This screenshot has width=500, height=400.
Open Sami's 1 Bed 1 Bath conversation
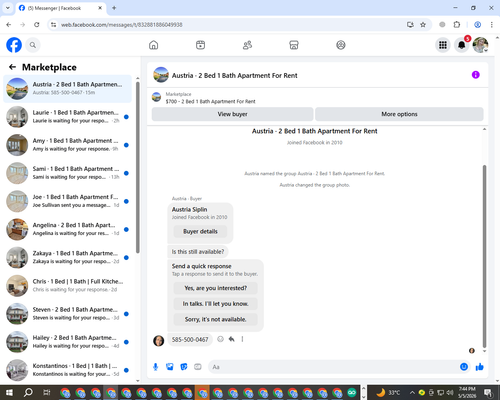[67, 173]
